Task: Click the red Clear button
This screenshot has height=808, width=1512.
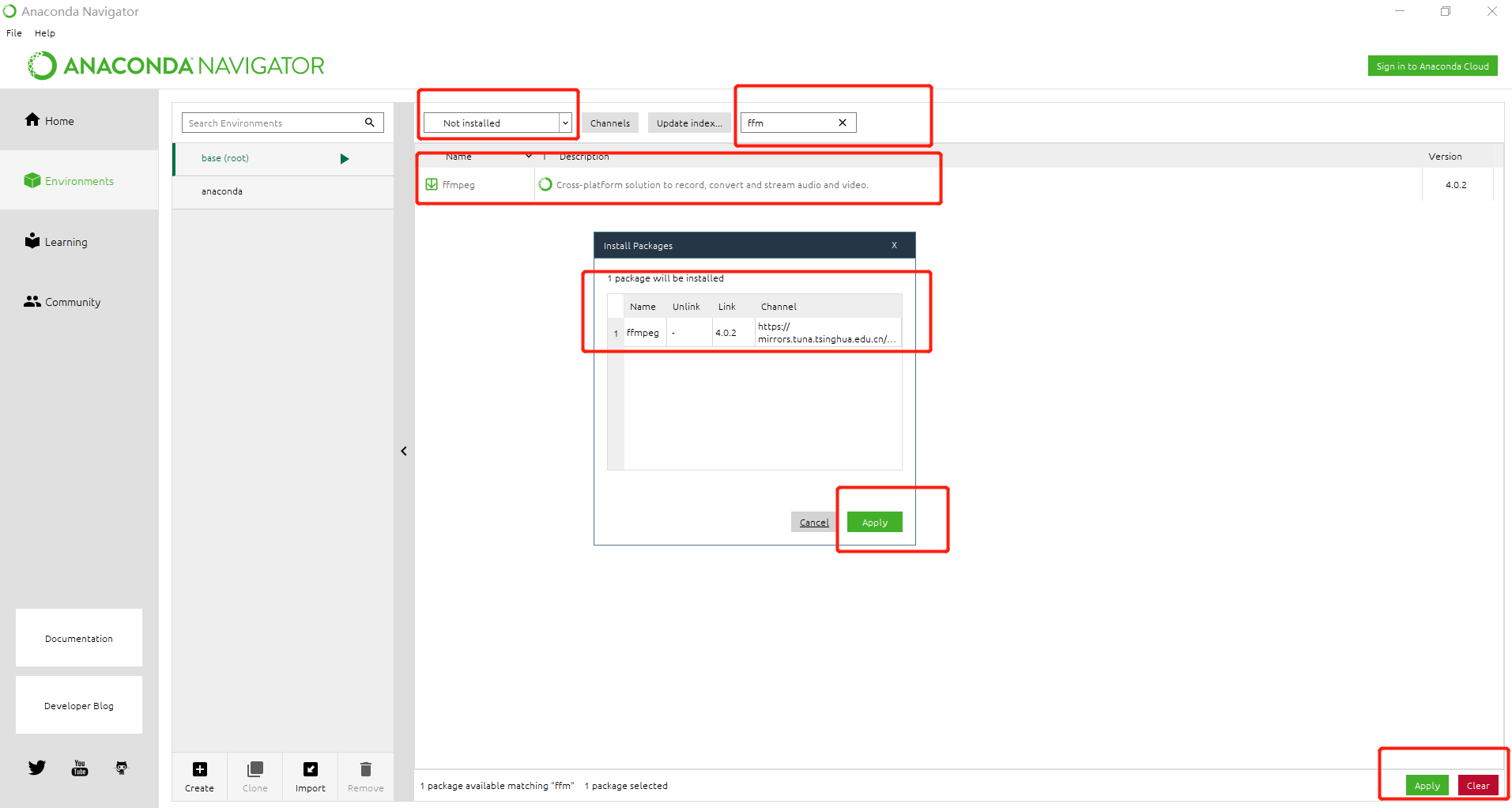Action: pyautogui.click(x=1477, y=785)
